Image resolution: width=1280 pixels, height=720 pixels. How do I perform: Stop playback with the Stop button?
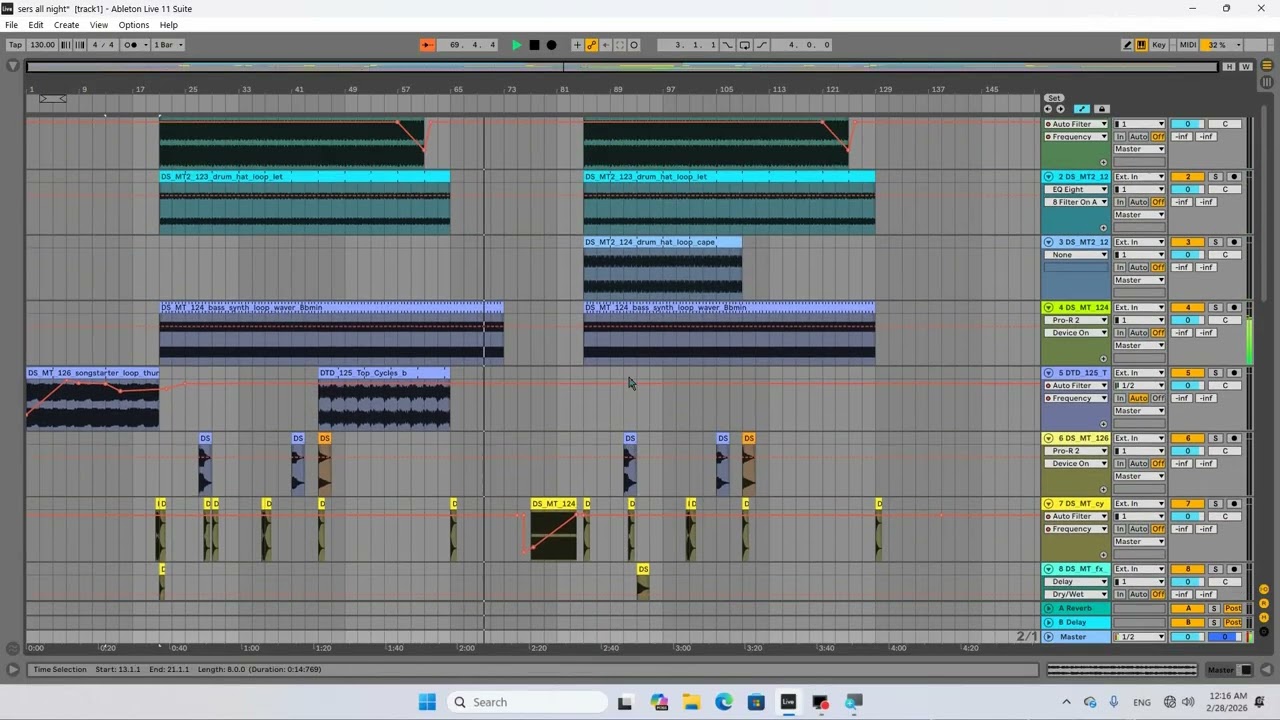534,45
